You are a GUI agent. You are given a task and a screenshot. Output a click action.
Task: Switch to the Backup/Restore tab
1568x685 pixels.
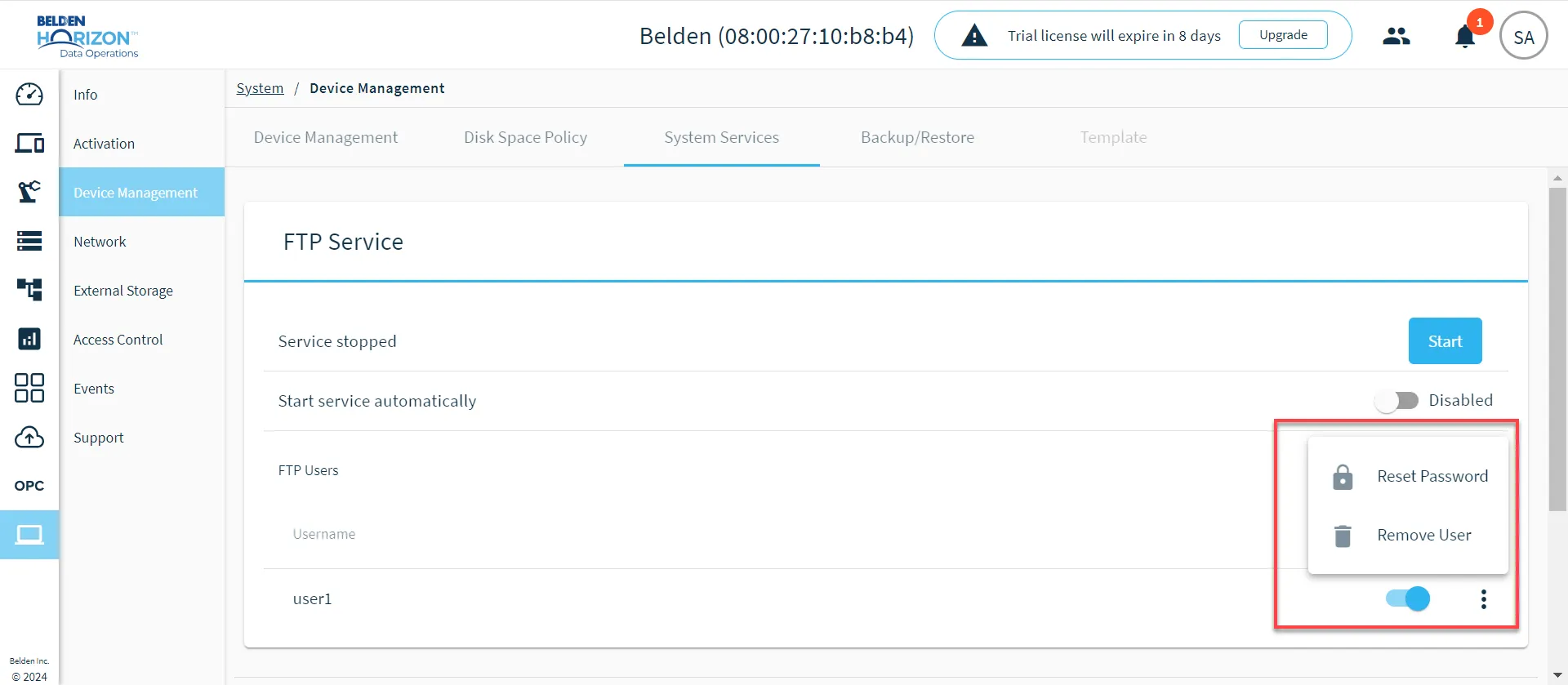917,137
